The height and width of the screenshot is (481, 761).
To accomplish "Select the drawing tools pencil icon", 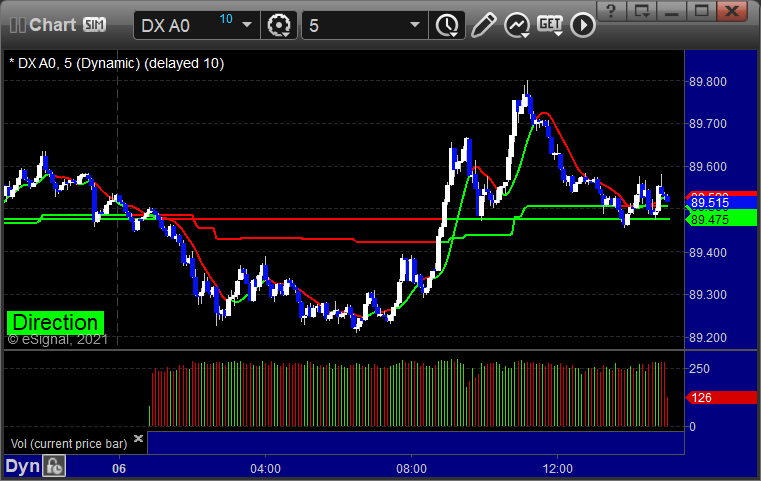I will click(483, 25).
